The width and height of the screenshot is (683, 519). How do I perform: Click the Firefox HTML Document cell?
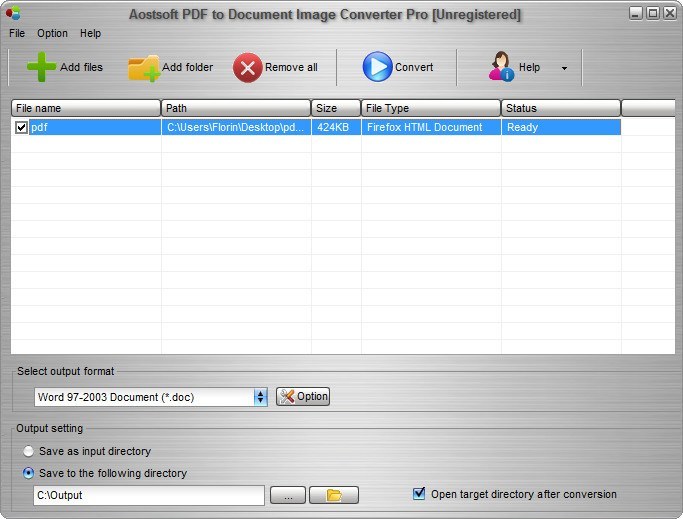tap(431, 127)
